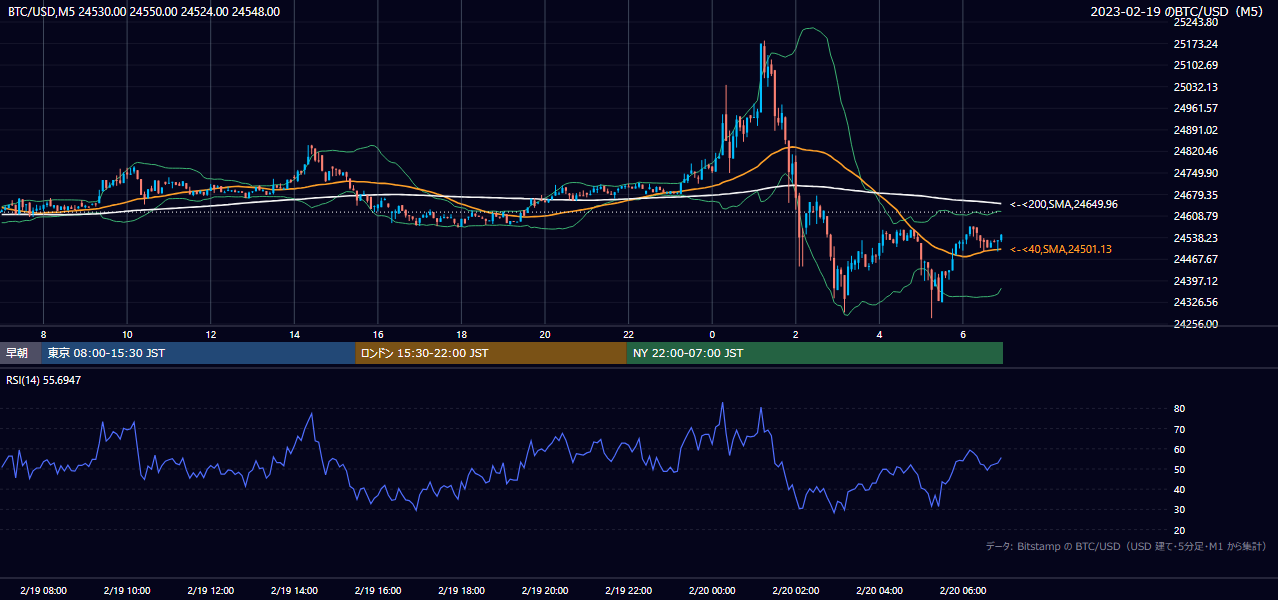The image size is (1278, 600).
Task: Click hour label 18 under the price chart
Action: pyautogui.click(x=461, y=334)
